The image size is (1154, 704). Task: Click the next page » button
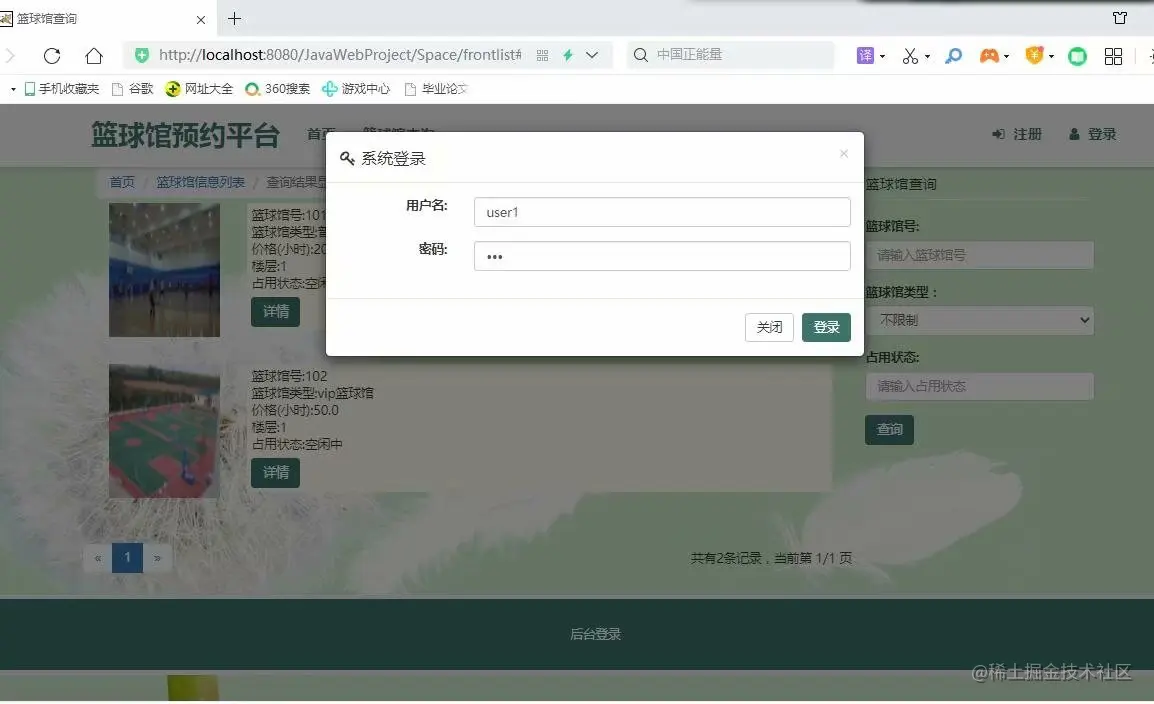coord(157,558)
